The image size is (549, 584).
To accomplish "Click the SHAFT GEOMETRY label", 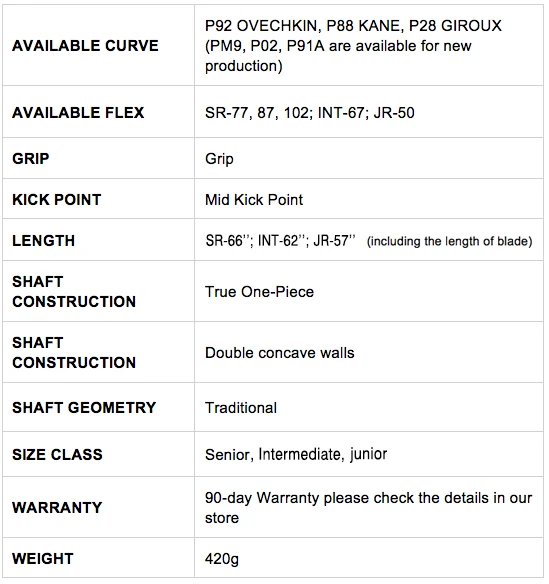I will 84,407.
